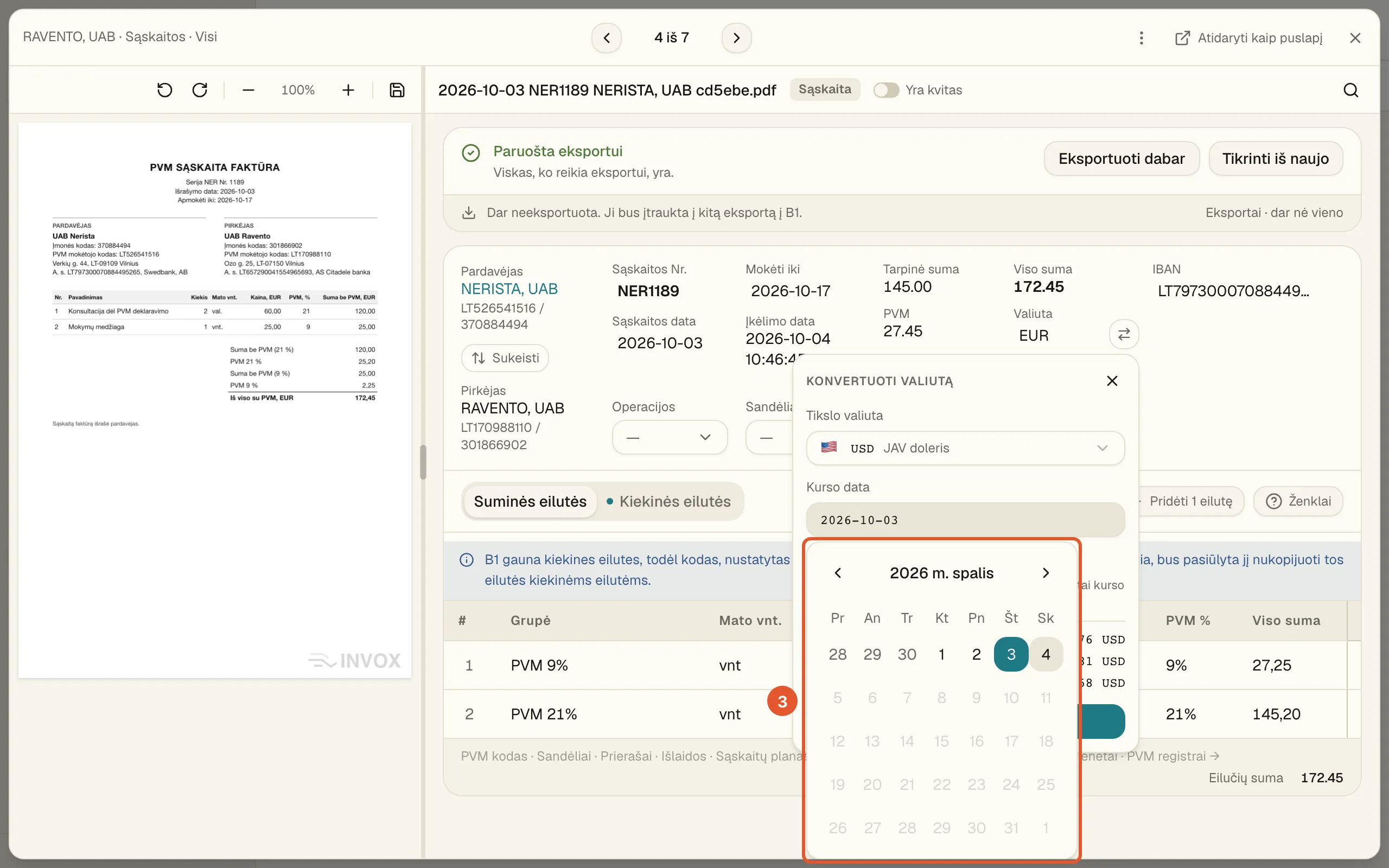Click the save document icon

pos(397,90)
